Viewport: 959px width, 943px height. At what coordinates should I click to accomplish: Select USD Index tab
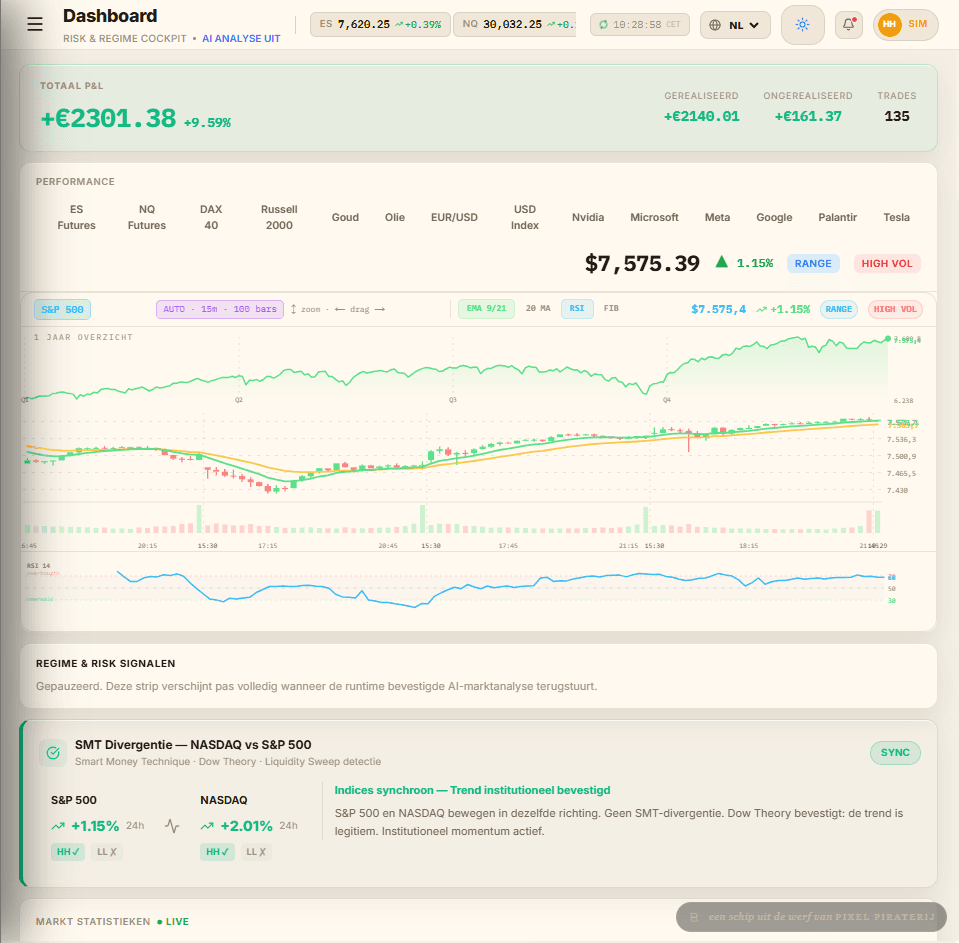[x=525, y=217]
